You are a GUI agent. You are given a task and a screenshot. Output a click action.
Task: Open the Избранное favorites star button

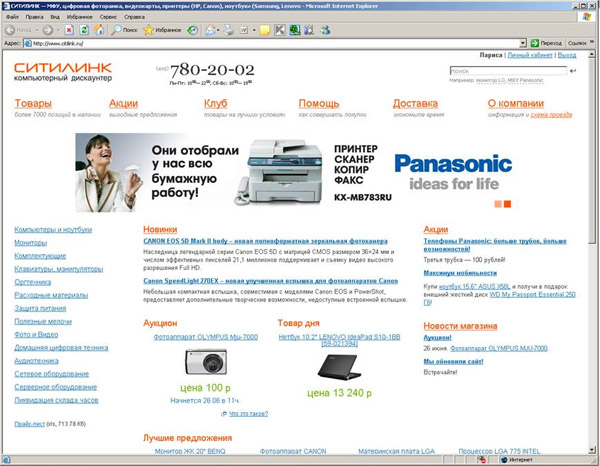(x=162, y=30)
